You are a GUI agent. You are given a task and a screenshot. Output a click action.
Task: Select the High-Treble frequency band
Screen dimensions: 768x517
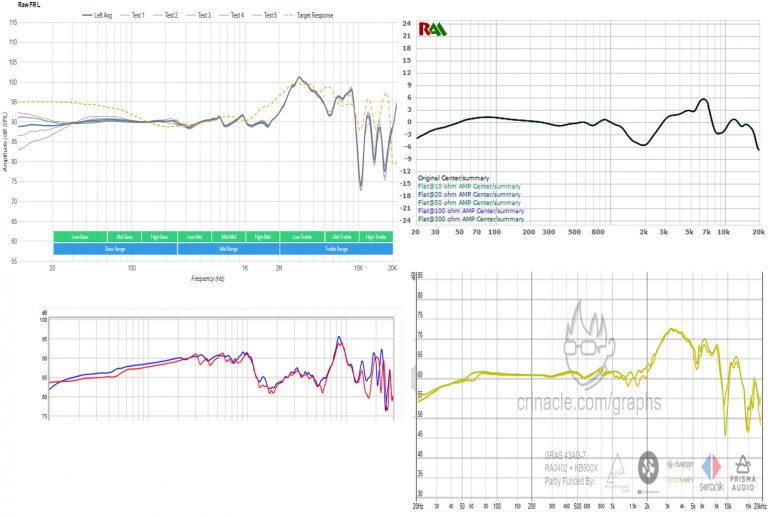point(376,236)
